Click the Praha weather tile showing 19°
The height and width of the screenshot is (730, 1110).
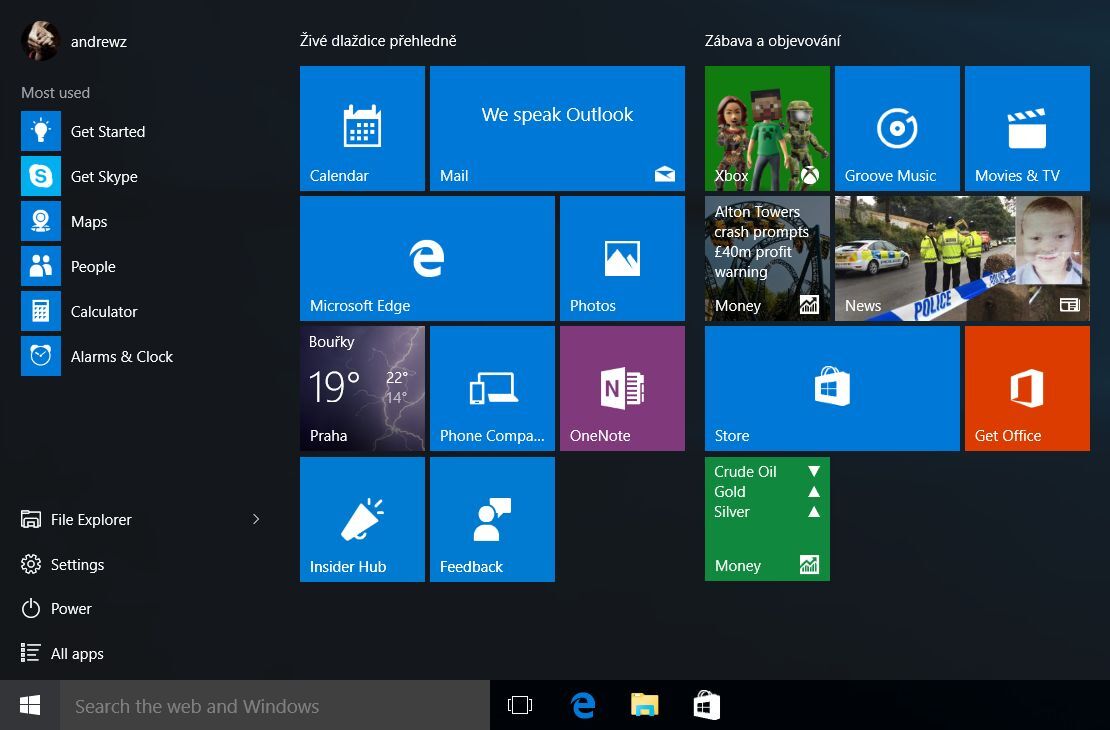[x=362, y=388]
